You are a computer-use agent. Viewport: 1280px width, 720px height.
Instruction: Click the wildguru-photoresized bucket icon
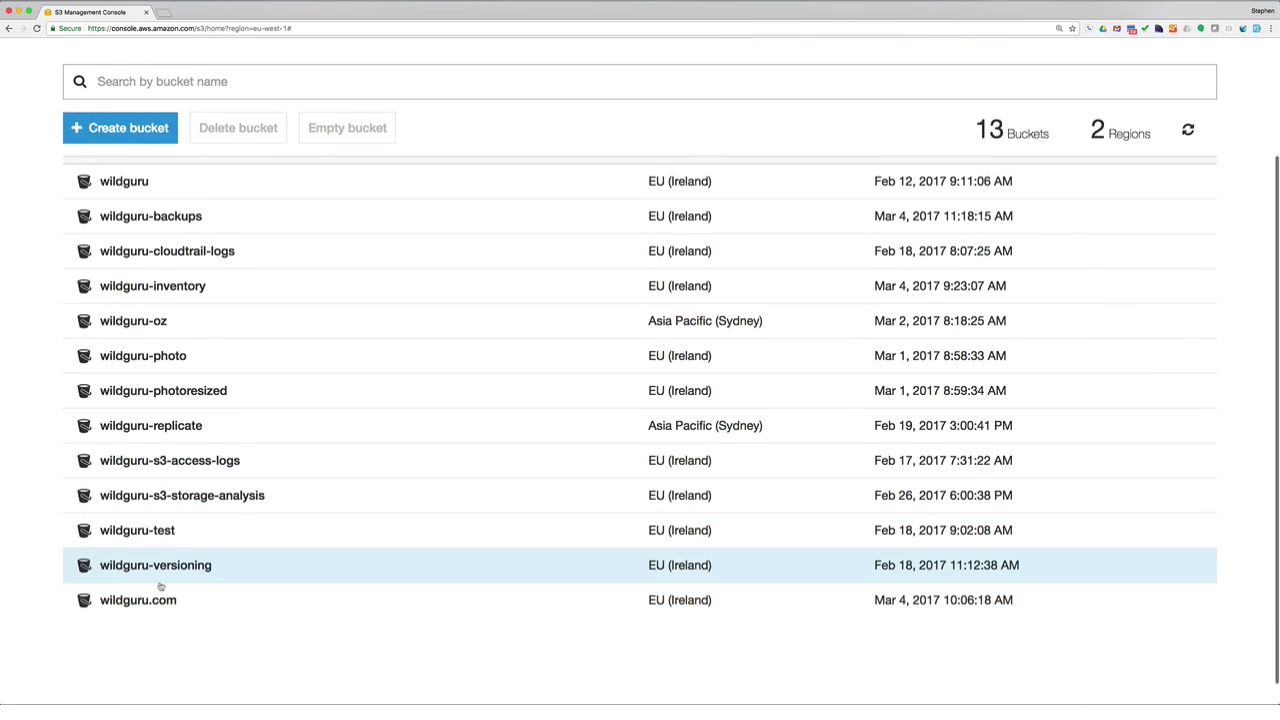[84, 391]
